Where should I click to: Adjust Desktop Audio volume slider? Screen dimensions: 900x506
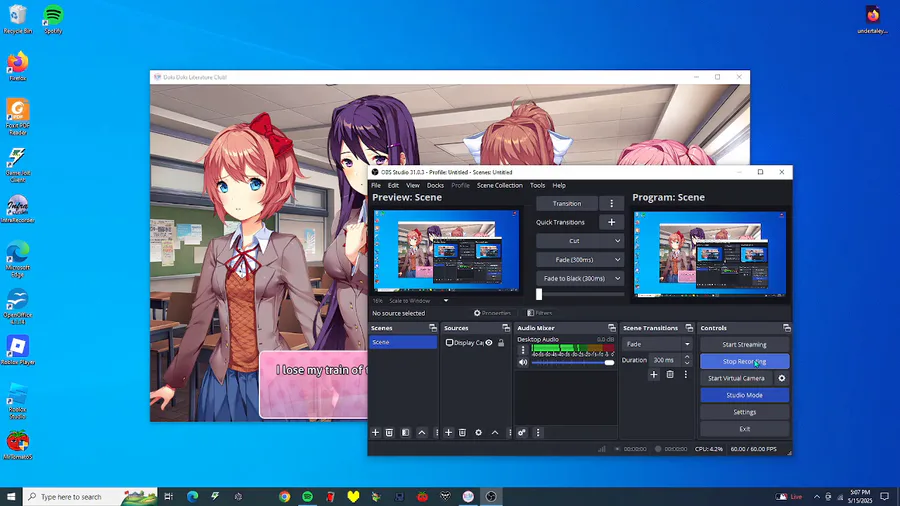[x=572, y=363]
